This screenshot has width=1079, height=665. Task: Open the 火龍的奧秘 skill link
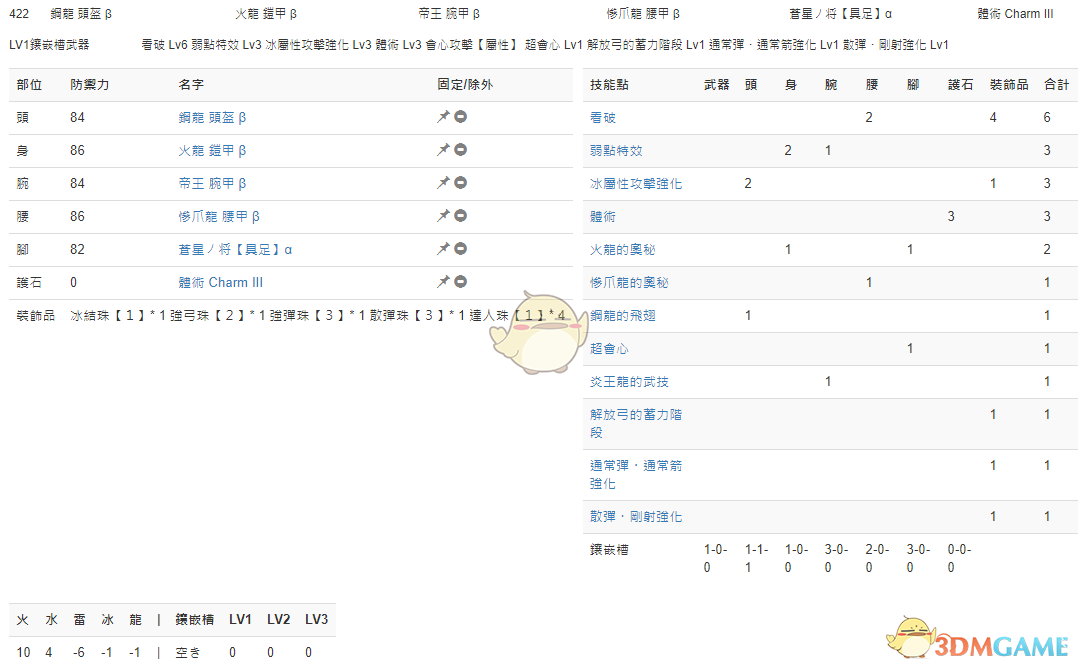[x=623, y=250]
